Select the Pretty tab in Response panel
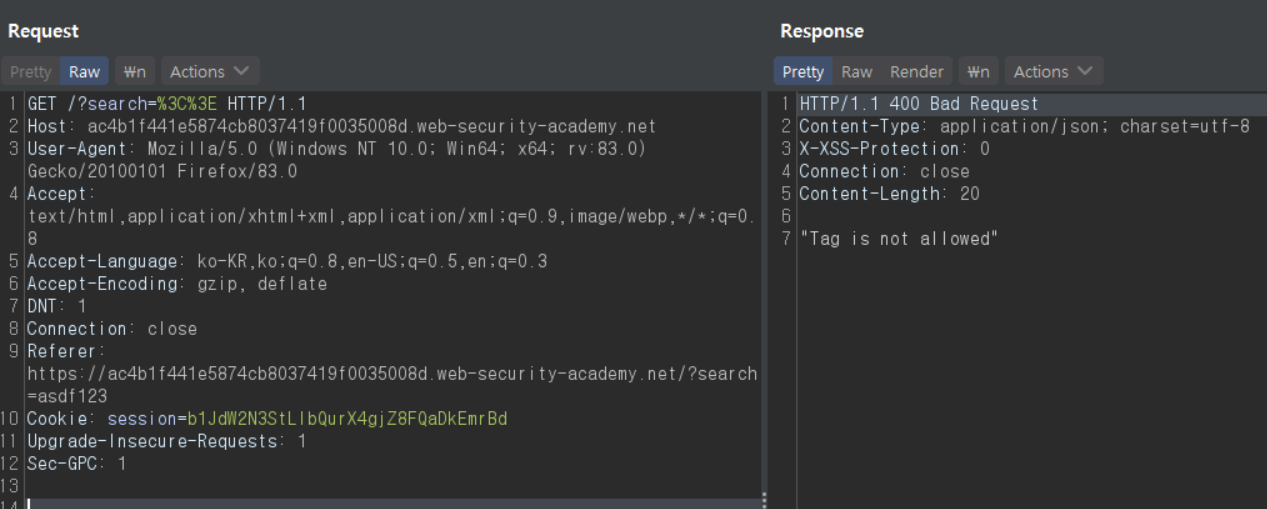The width and height of the screenshot is (1267, 509). click(x=802, y=72)
